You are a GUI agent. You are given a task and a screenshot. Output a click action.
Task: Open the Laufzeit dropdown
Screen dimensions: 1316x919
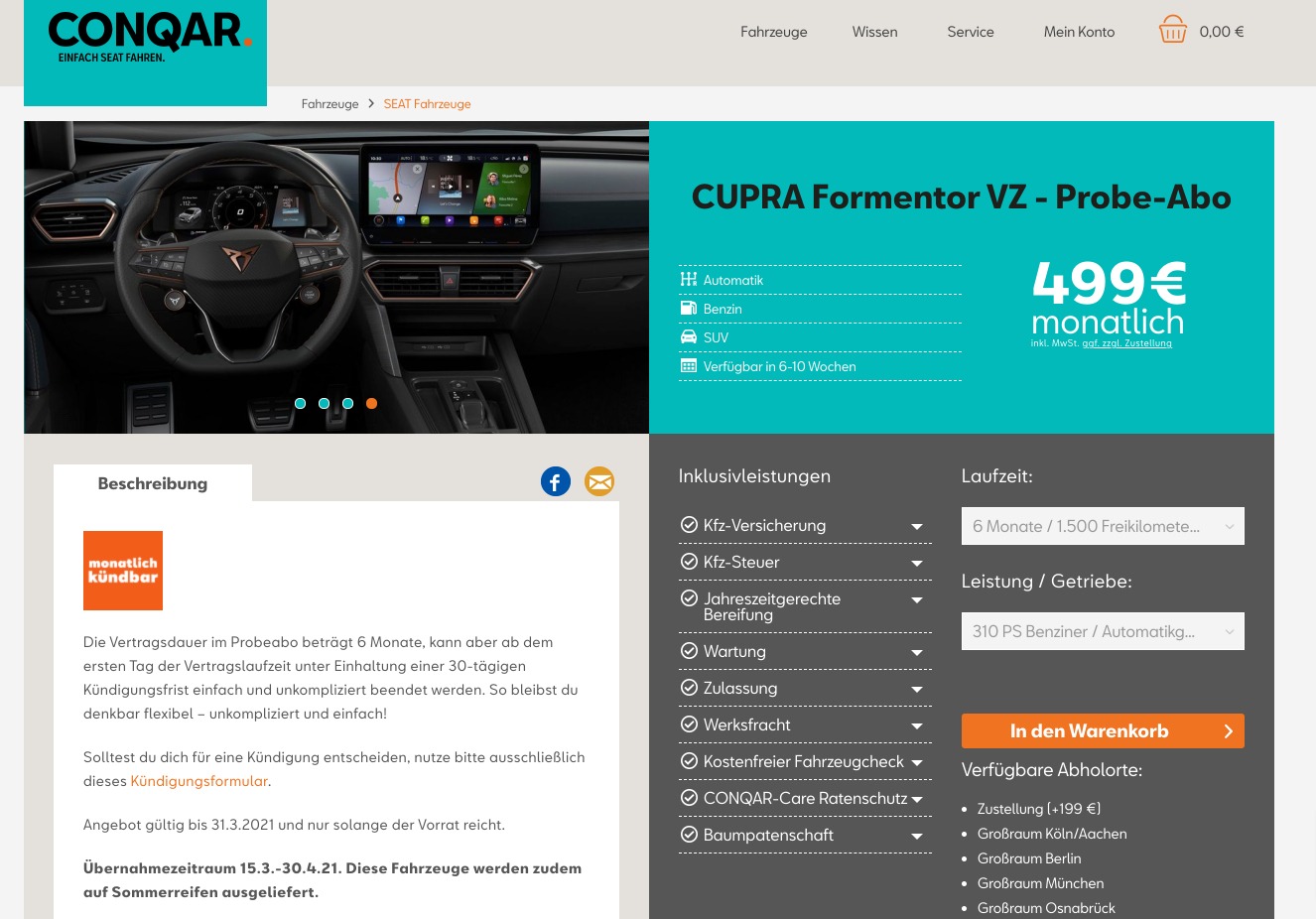pyautogui.click(x=1103, y=526)
